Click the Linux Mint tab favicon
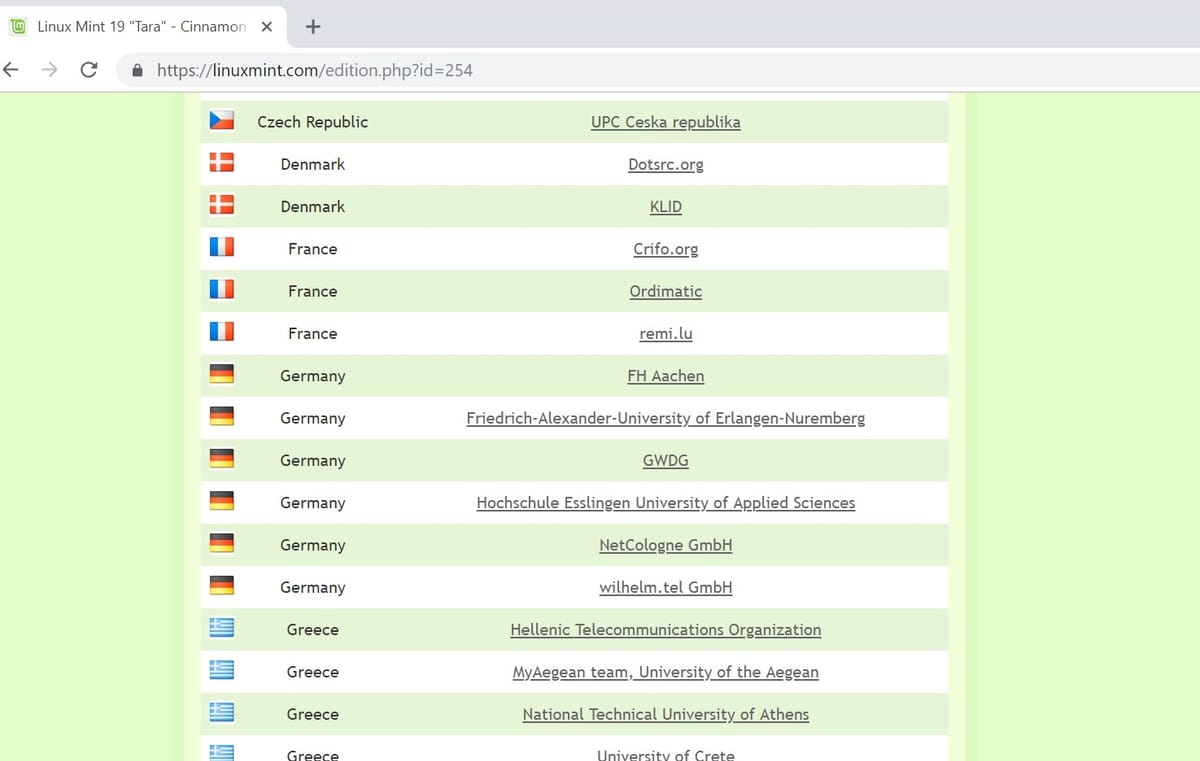The width and height of the screenshot is (1200, 761). [18, 26]
